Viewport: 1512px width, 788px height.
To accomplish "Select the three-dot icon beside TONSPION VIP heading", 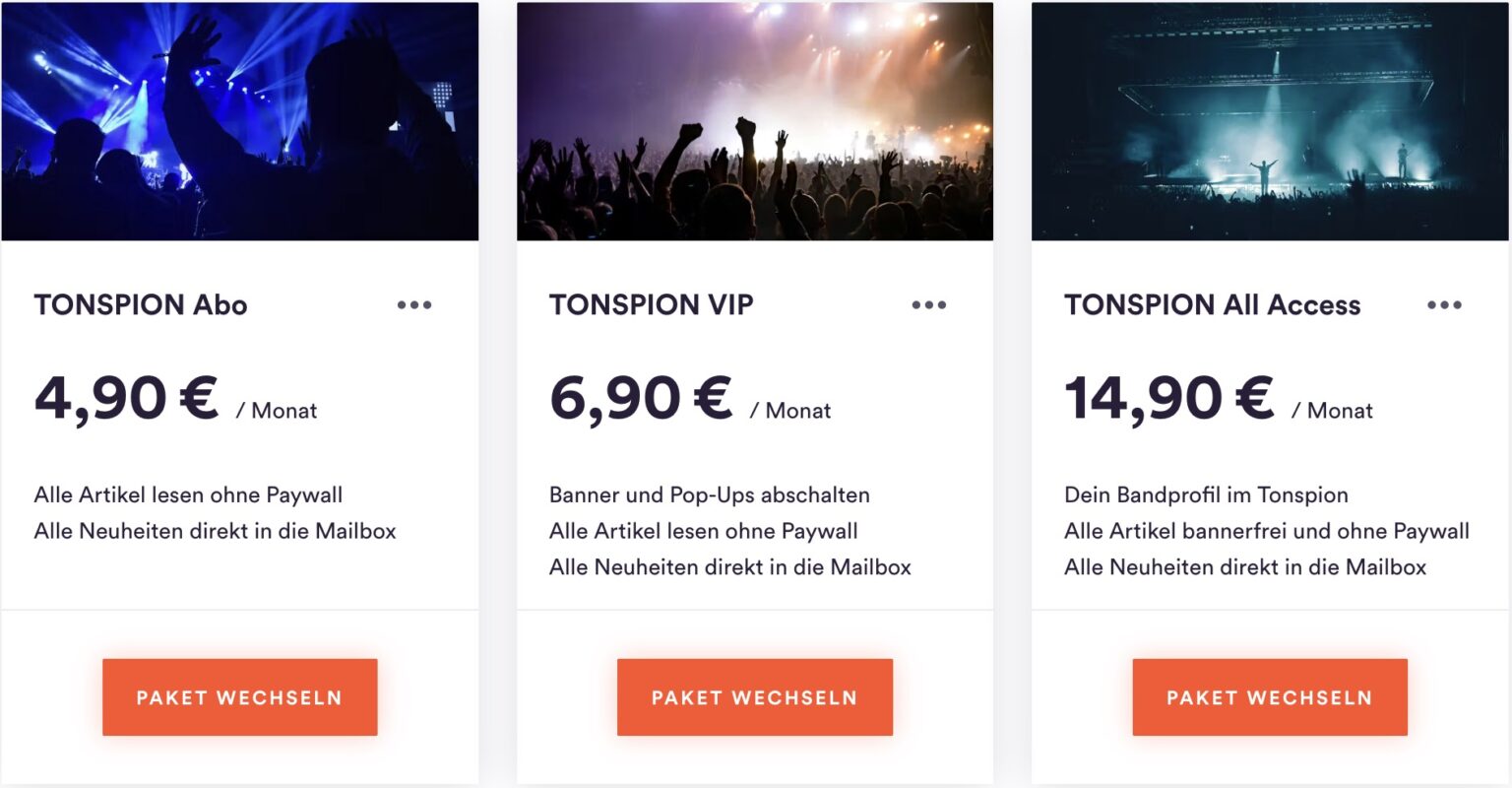I will (x=929, y=304).
